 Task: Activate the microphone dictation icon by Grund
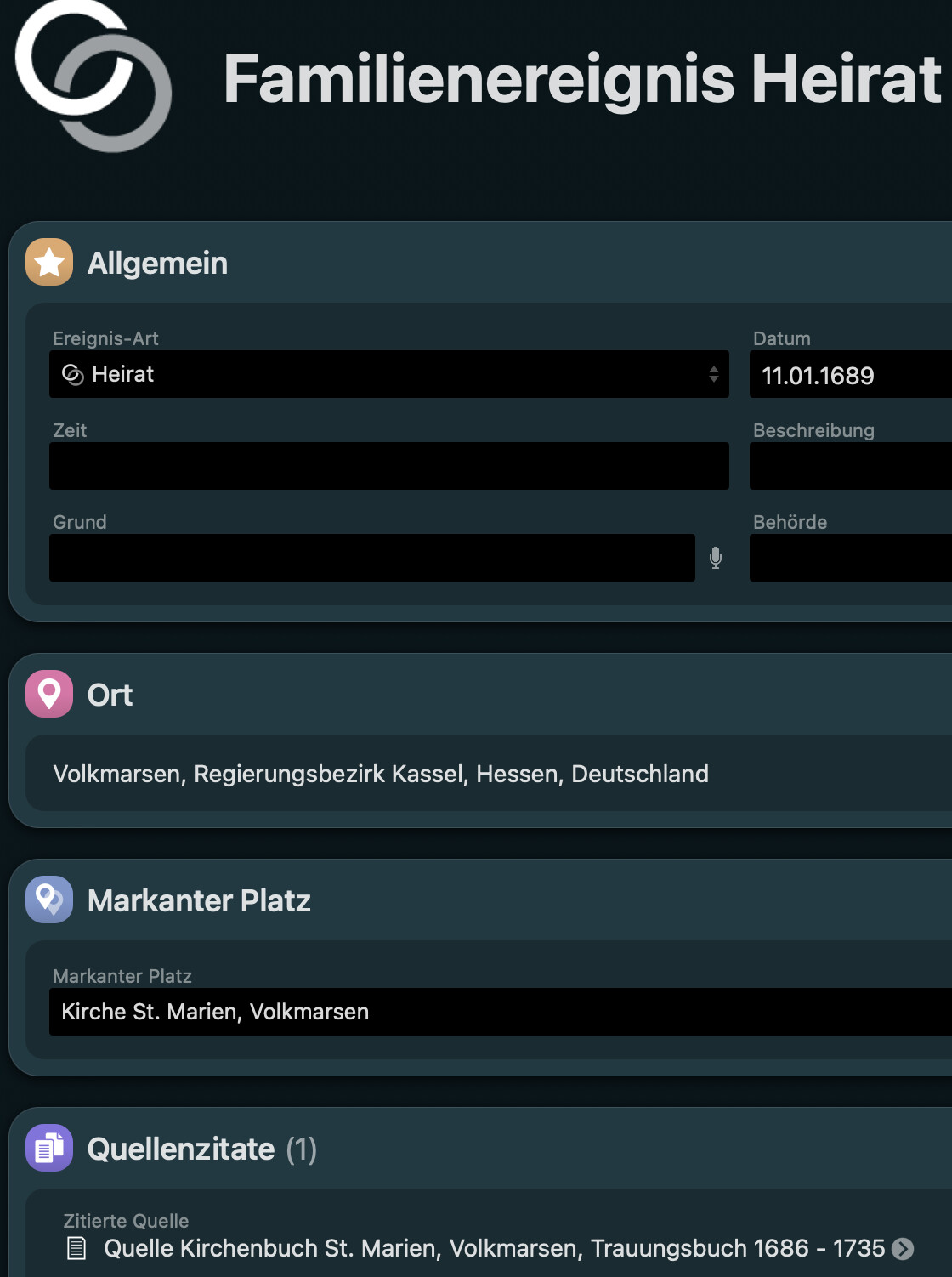pyautogui.click(x=716, y=558)
